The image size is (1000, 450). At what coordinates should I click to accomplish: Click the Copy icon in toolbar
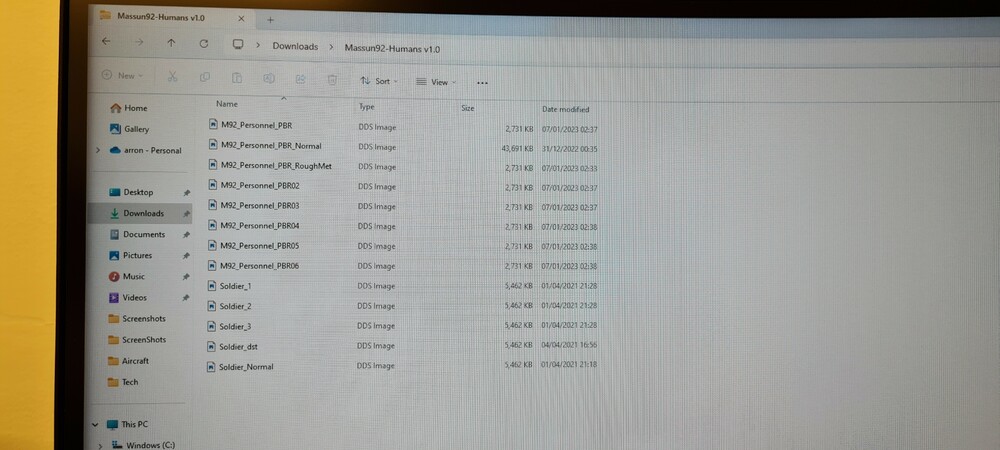[x=205, y=77]
